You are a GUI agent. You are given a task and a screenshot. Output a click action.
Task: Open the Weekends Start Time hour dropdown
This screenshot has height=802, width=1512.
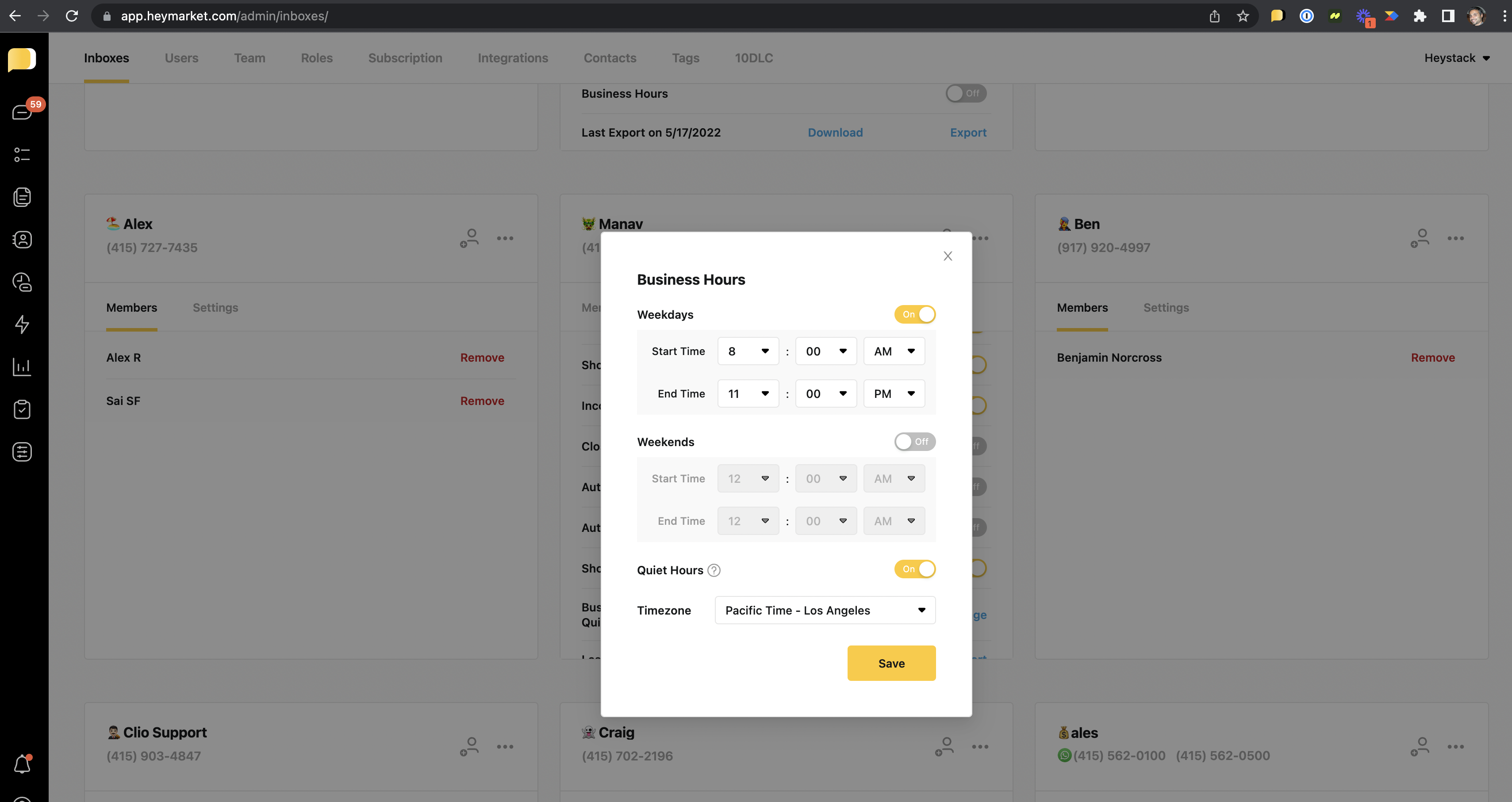[748, 479]
